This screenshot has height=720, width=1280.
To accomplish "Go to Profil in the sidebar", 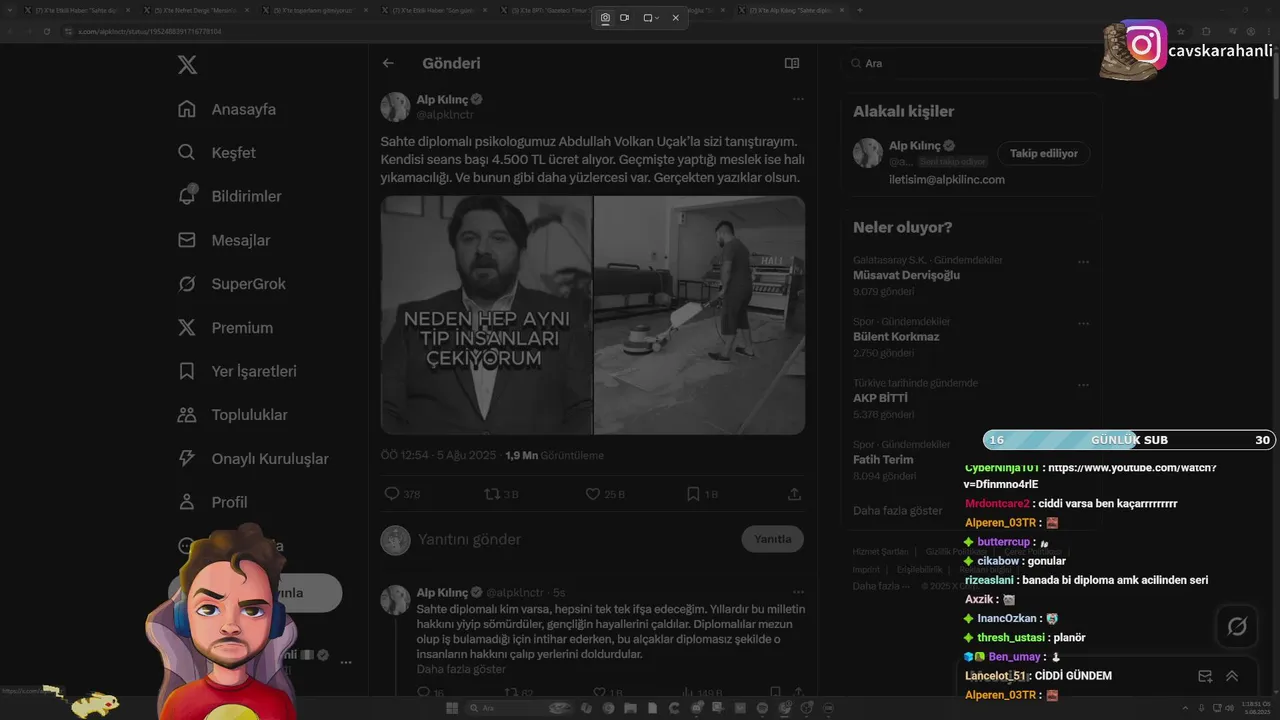I will coord(212,502).
